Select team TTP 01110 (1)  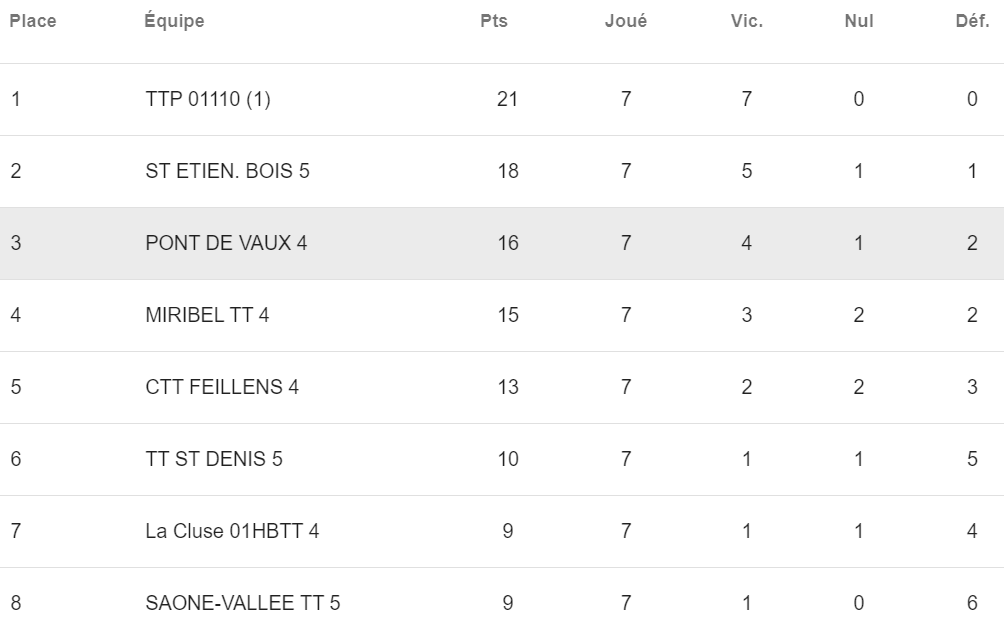pyautogui.click(x=207, y=99)
